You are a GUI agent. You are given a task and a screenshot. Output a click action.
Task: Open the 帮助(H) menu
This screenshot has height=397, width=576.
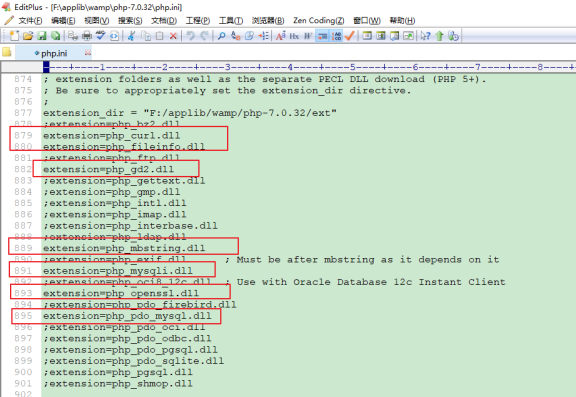402,21
